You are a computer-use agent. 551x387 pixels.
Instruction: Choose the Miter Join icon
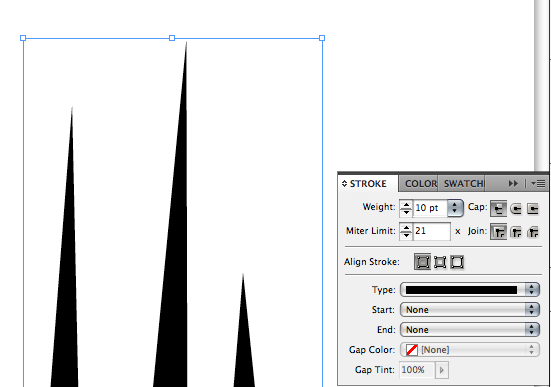[x=498, y=232]
